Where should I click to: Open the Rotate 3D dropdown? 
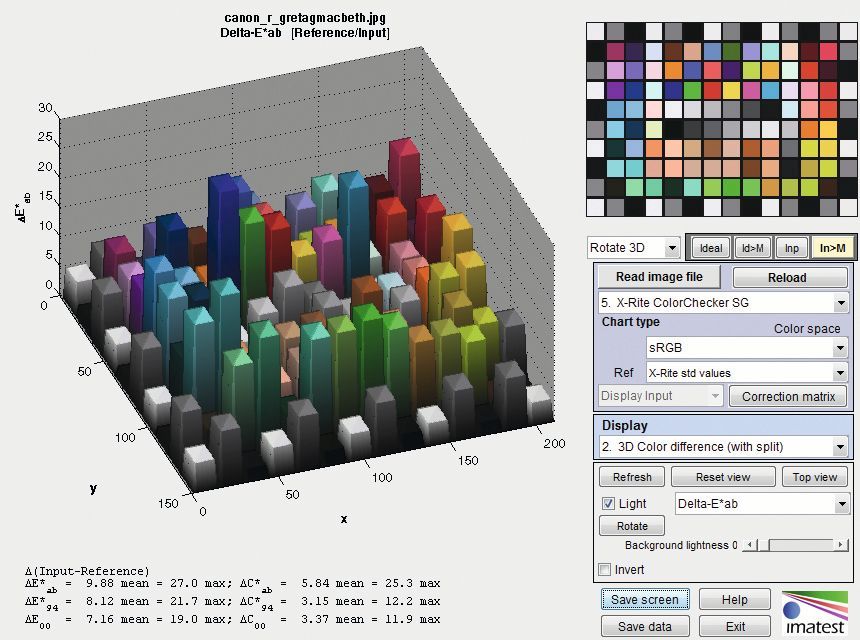click(x=633, y=248)
